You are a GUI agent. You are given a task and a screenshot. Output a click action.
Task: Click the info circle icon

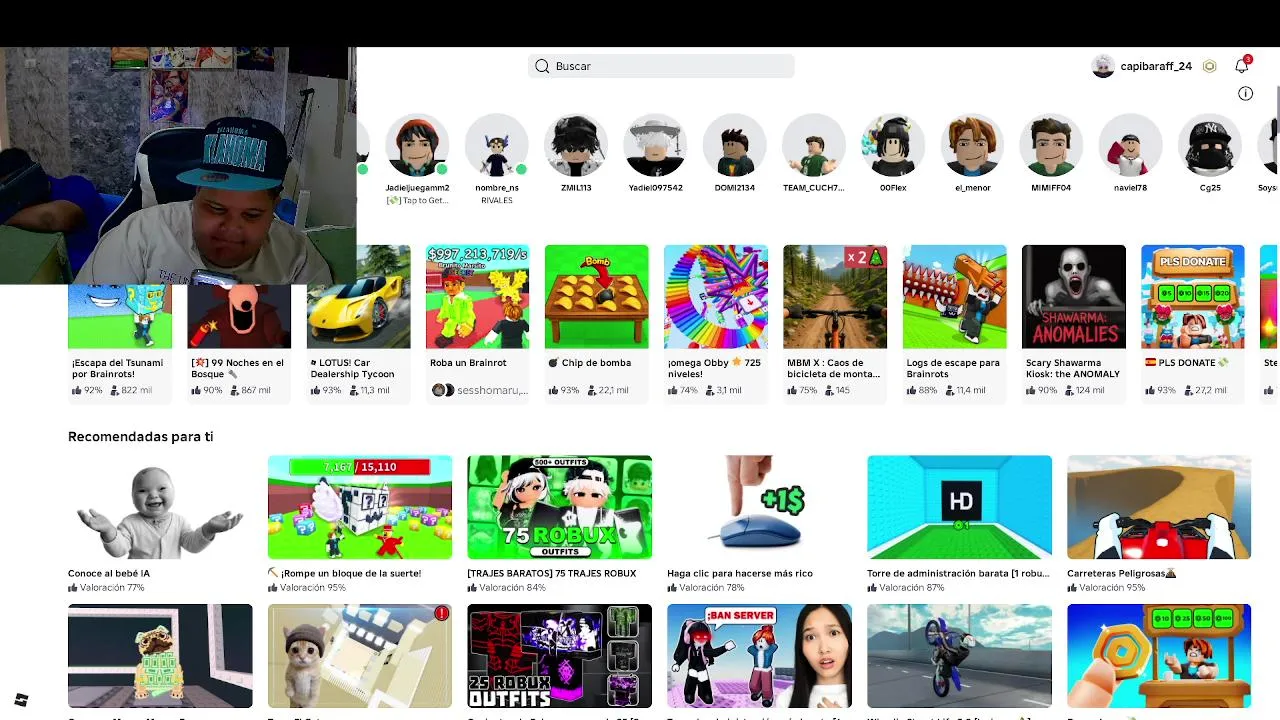(x=1245, y=93)
